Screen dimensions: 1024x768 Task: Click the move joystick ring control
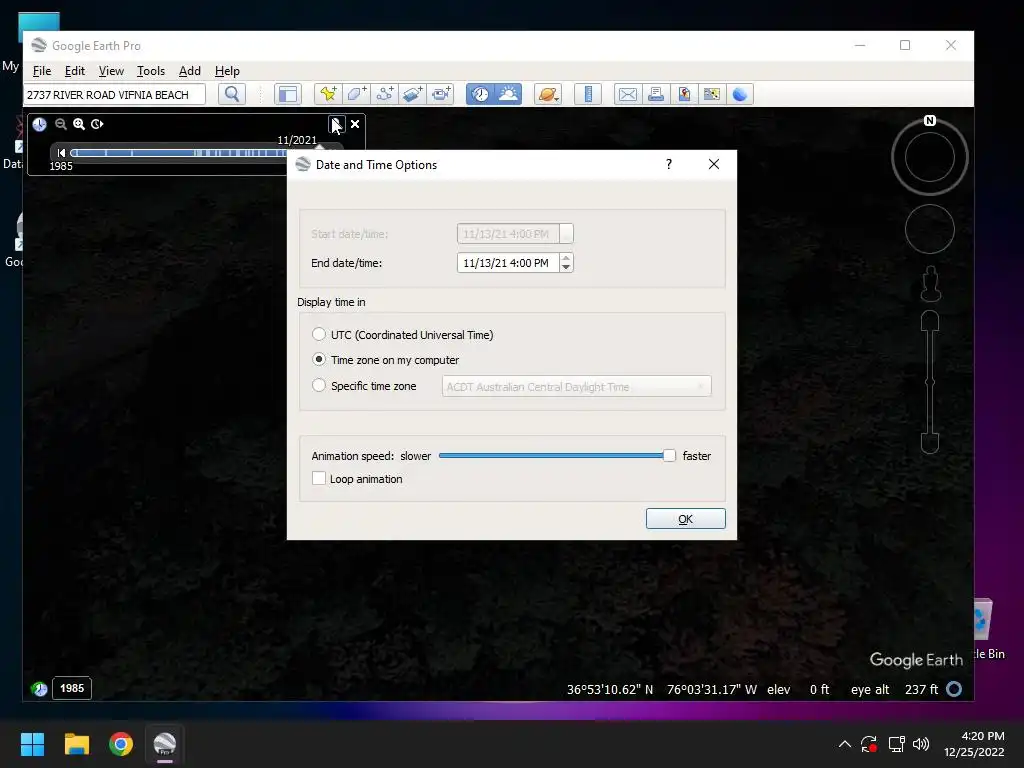tap(930, 229)
